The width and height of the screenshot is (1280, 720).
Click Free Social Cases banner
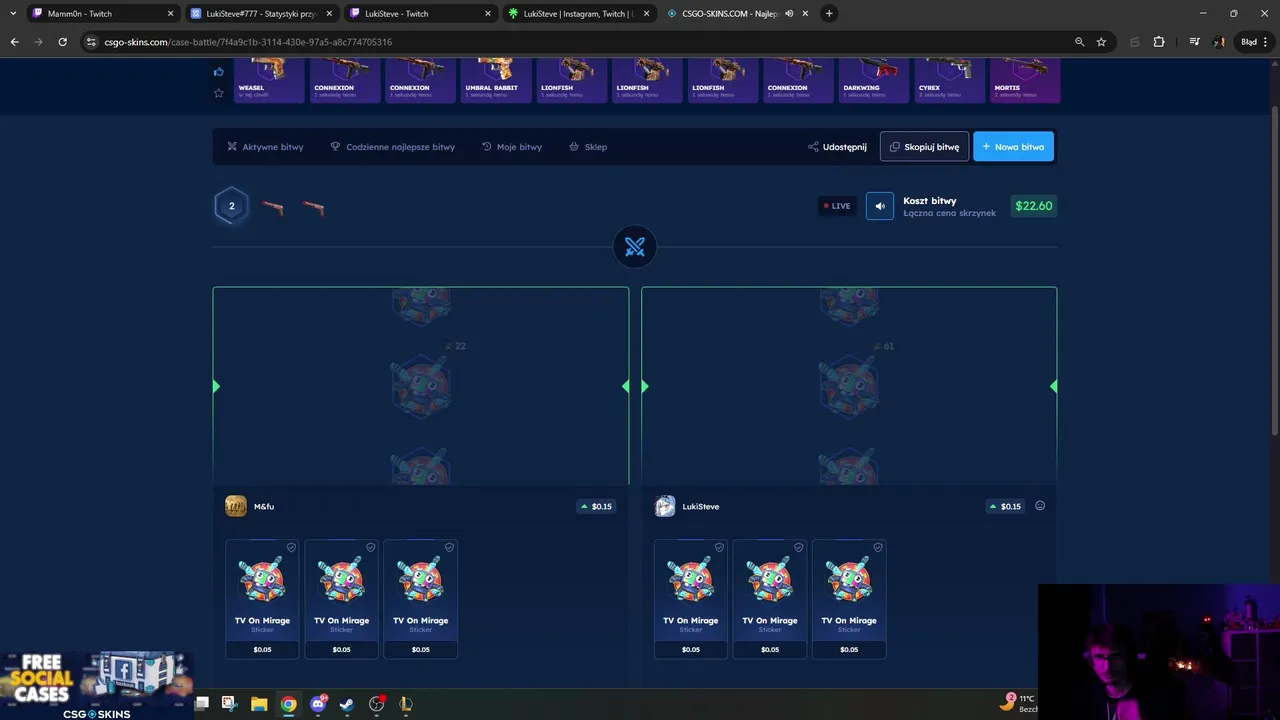(96, 685)
